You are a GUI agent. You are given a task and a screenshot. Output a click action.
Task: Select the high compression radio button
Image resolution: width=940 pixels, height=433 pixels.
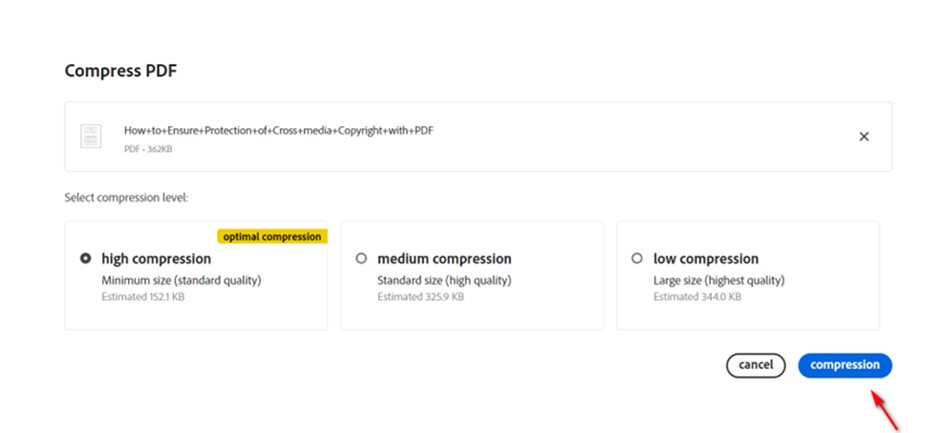[86, 258]
